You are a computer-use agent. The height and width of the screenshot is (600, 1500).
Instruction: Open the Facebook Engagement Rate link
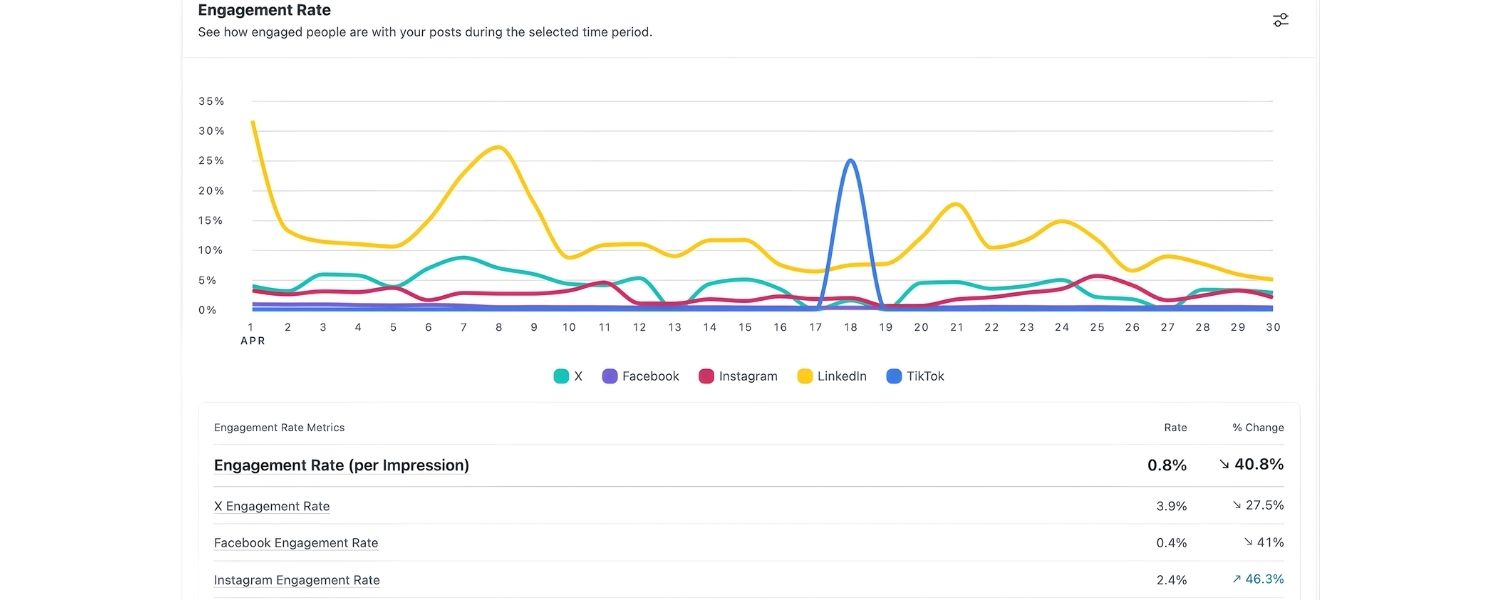pyautogui.click(x=296, y=543)
